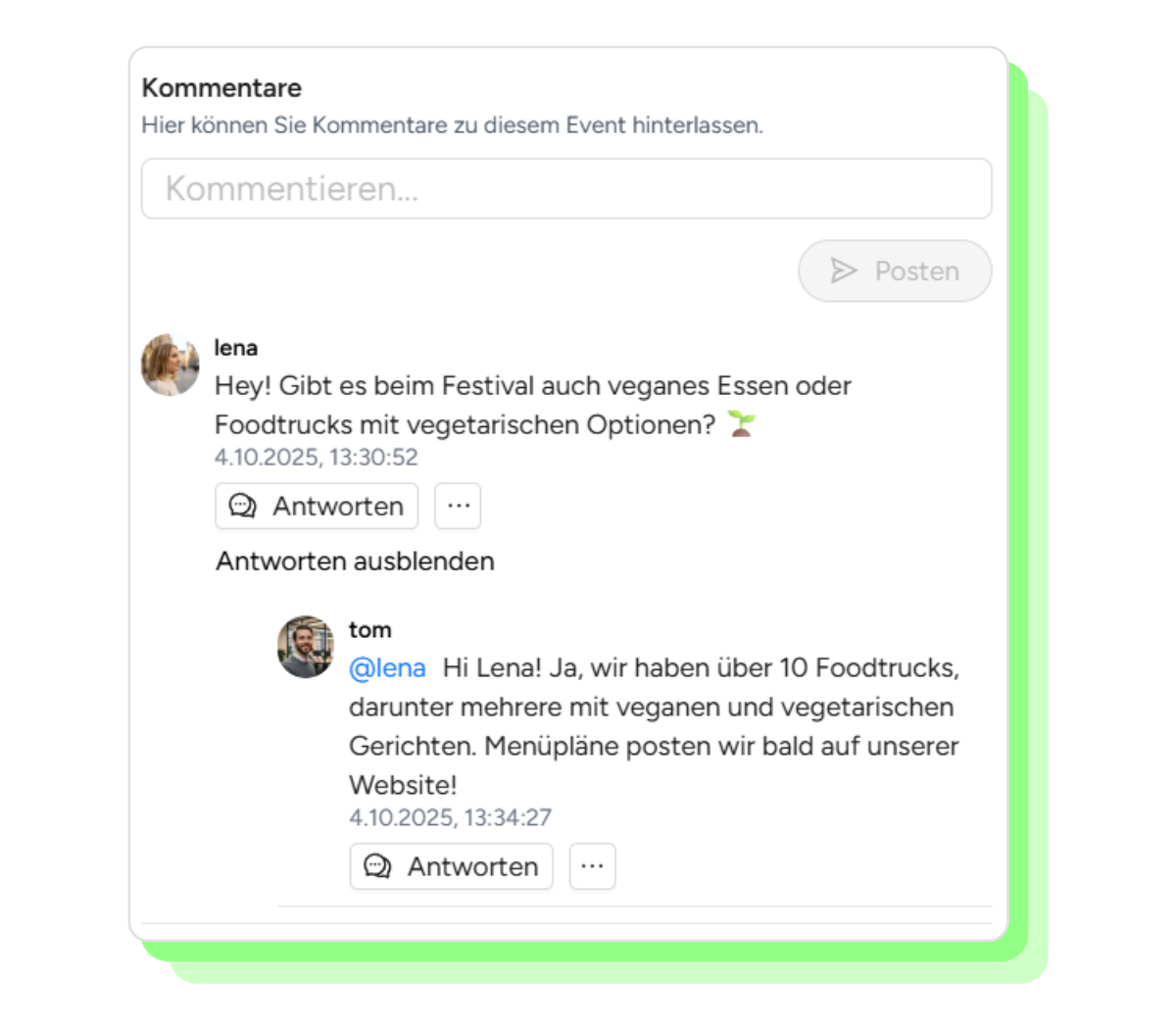The height and width of the screenshot is (1029, 1176).
Task: Click the speech bubble icon under lena's comment
Action: point(242,506)
